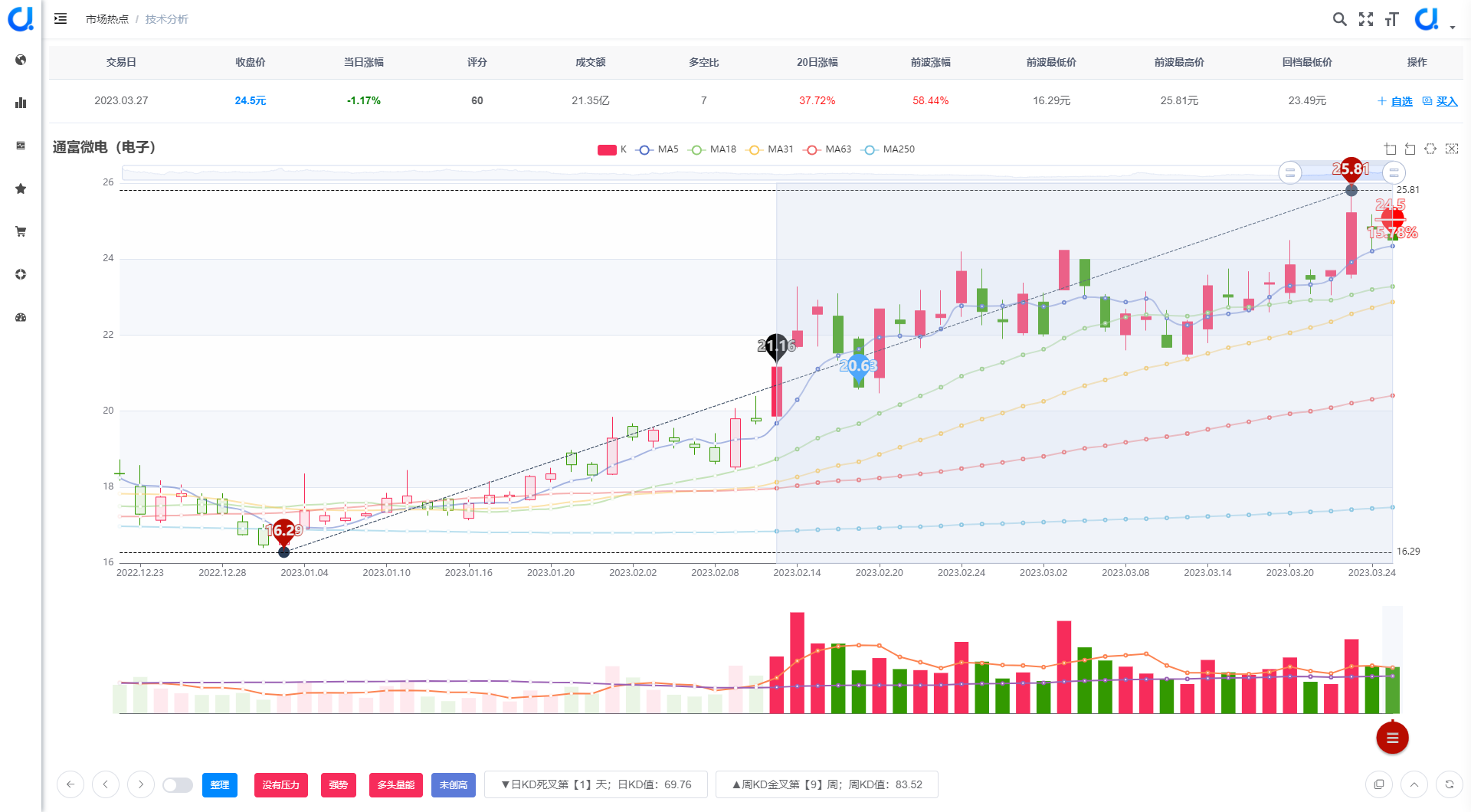Collapse the sidebar with the hamburger icon
This screenshot has height=812, width=1471.
[61, 18]
